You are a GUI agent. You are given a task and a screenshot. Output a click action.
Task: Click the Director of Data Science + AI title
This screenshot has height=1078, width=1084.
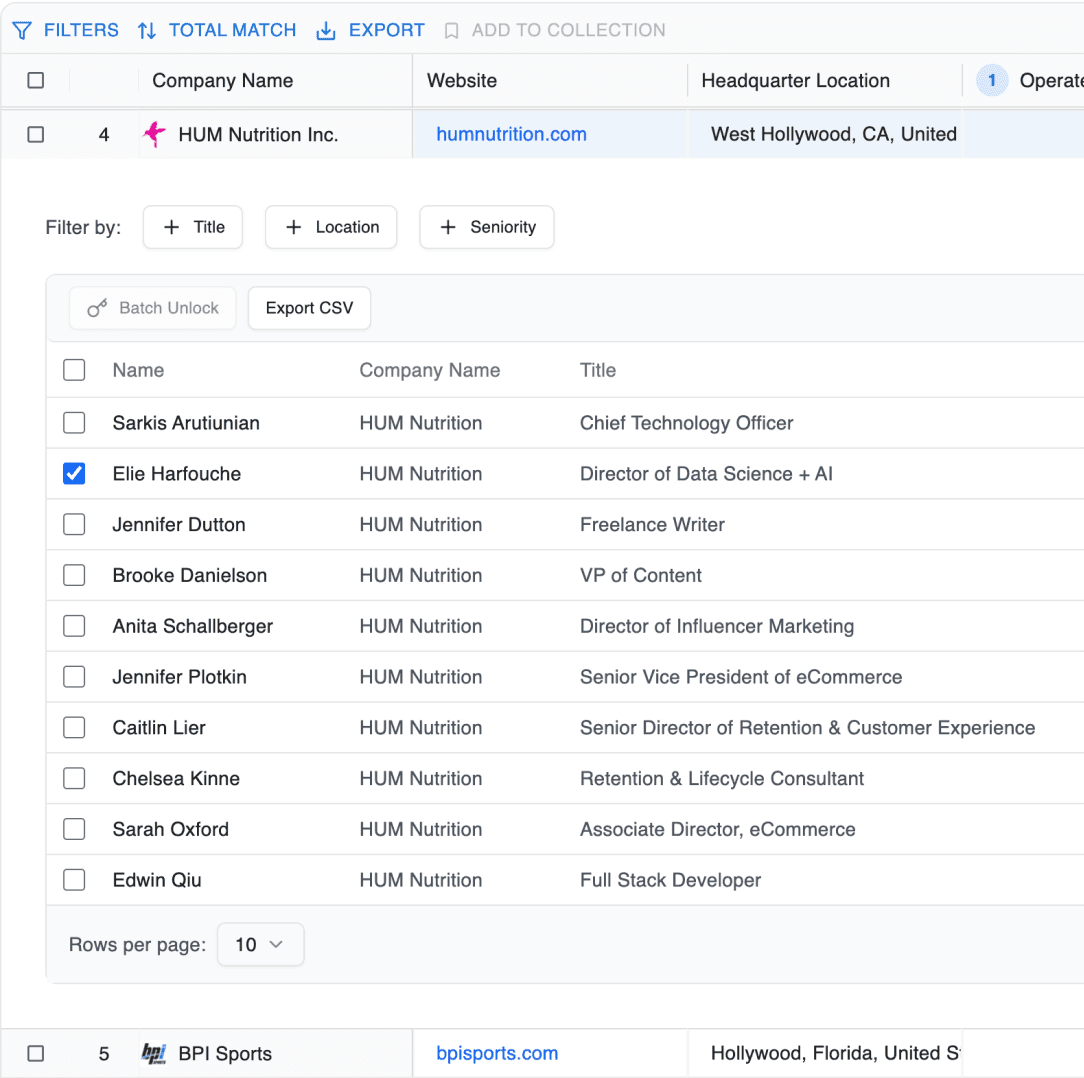(x=707, y=474)
